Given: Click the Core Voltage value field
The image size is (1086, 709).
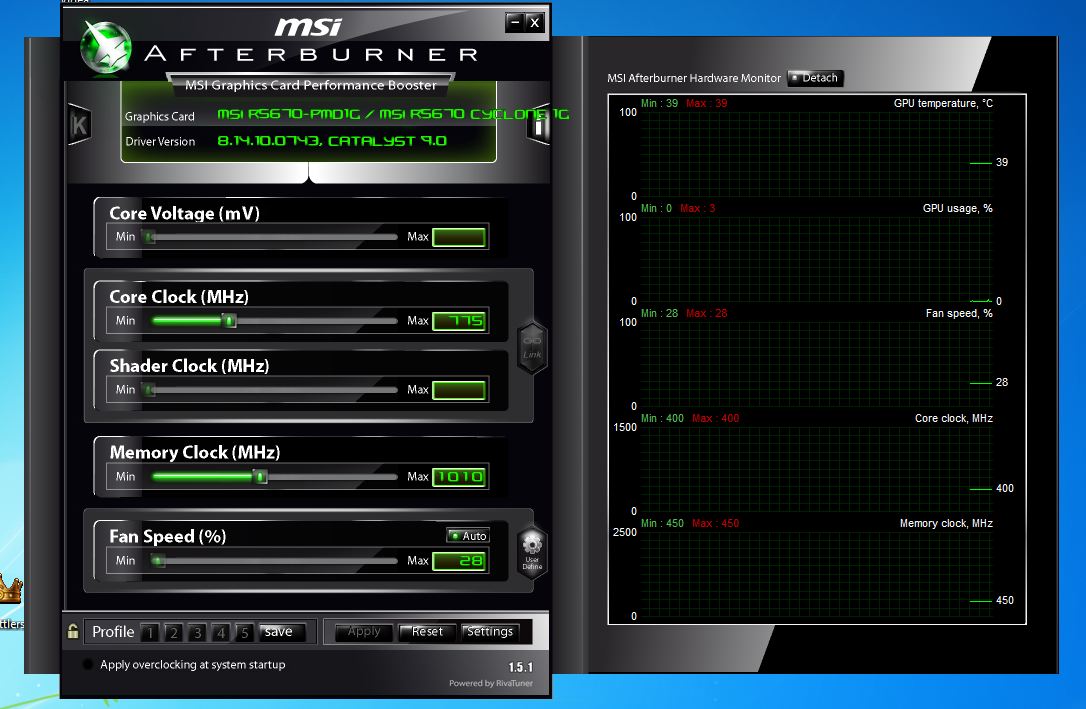Looking at the screenshot, I should (x=459, y=237).
